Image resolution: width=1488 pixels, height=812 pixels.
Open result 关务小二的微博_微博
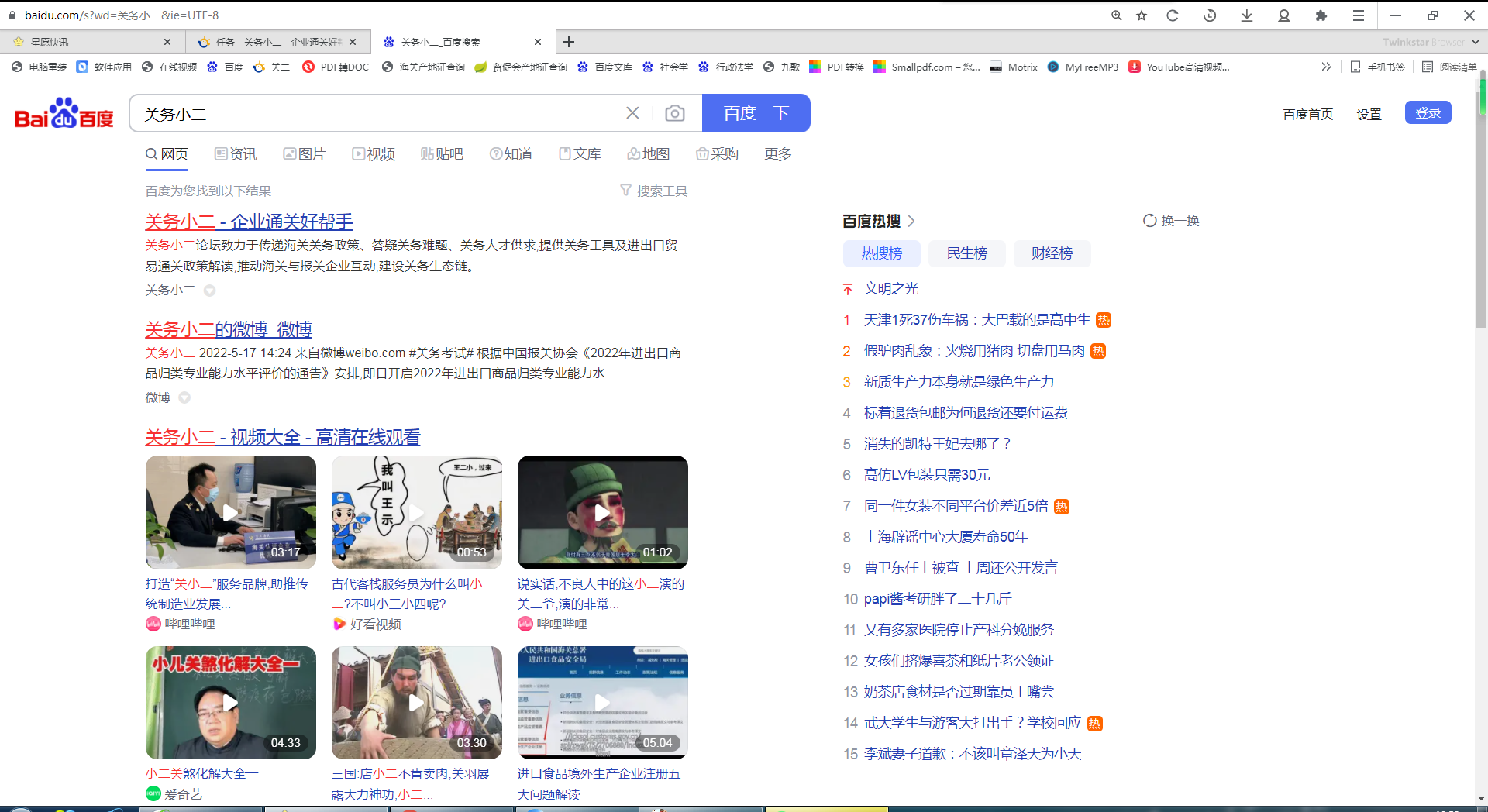point(229,329)
